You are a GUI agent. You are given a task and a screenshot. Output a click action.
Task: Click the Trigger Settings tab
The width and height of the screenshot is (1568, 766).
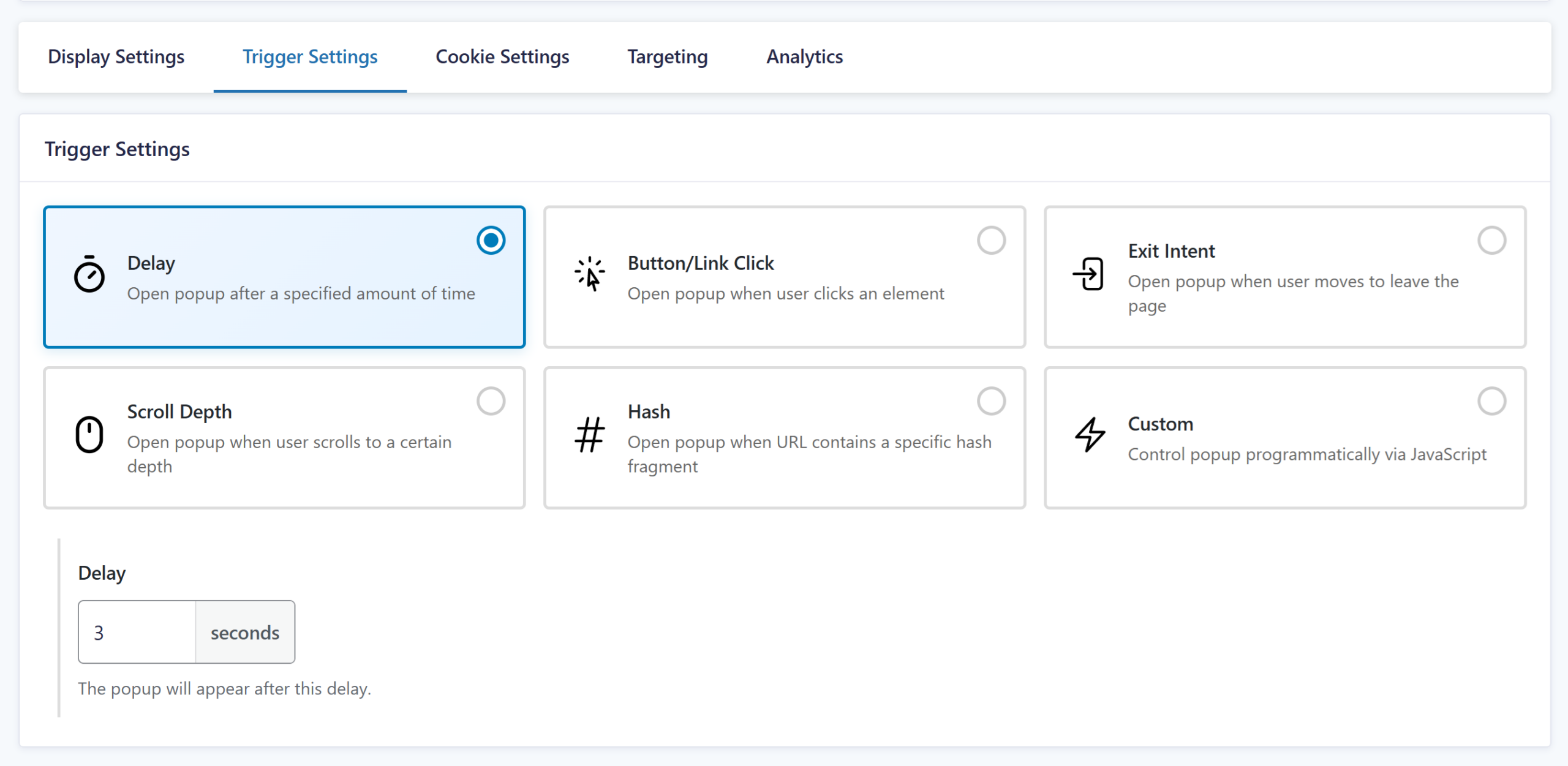[x=310, y=57]
